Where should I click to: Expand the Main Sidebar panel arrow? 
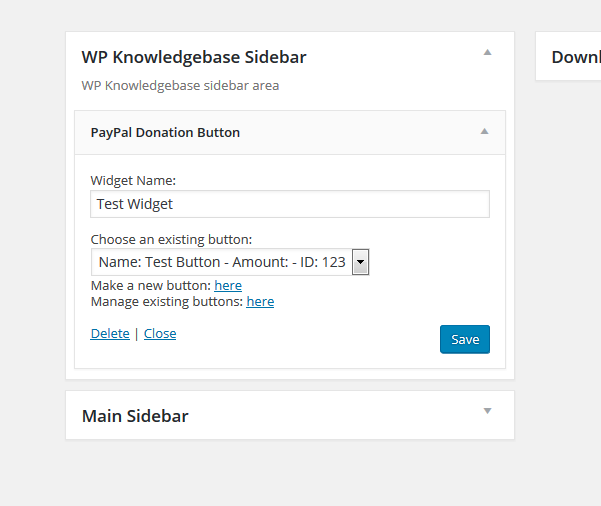[x=487, y=411]
